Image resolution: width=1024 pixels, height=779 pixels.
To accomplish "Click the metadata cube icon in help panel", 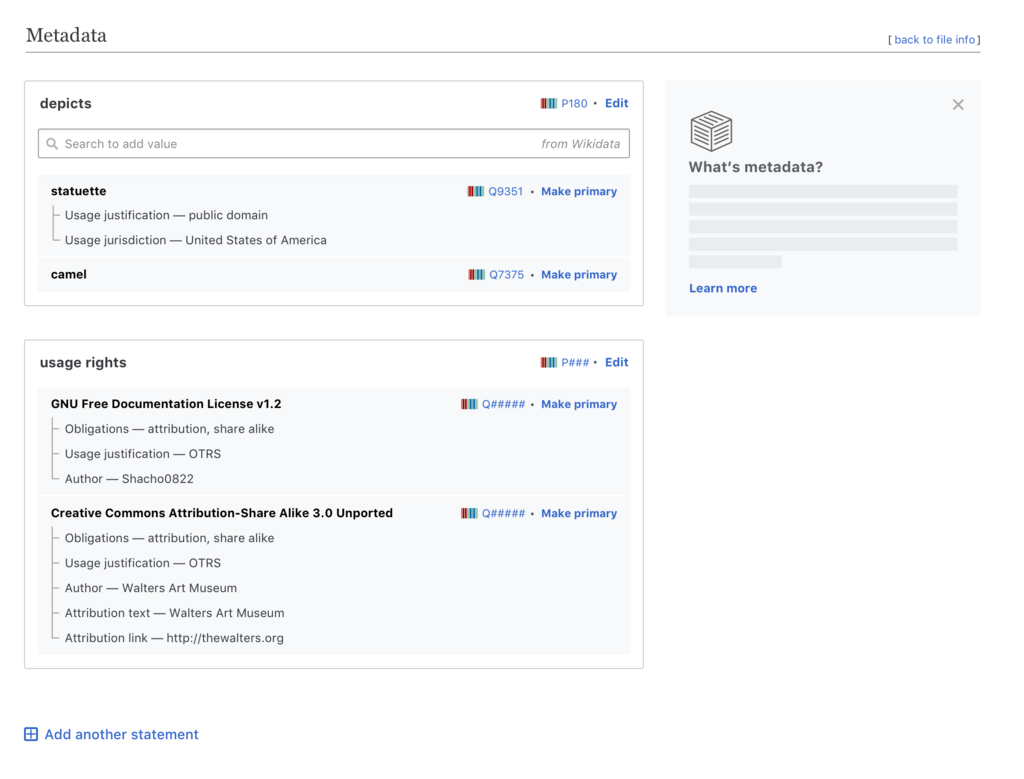I will tap(711, 131).
